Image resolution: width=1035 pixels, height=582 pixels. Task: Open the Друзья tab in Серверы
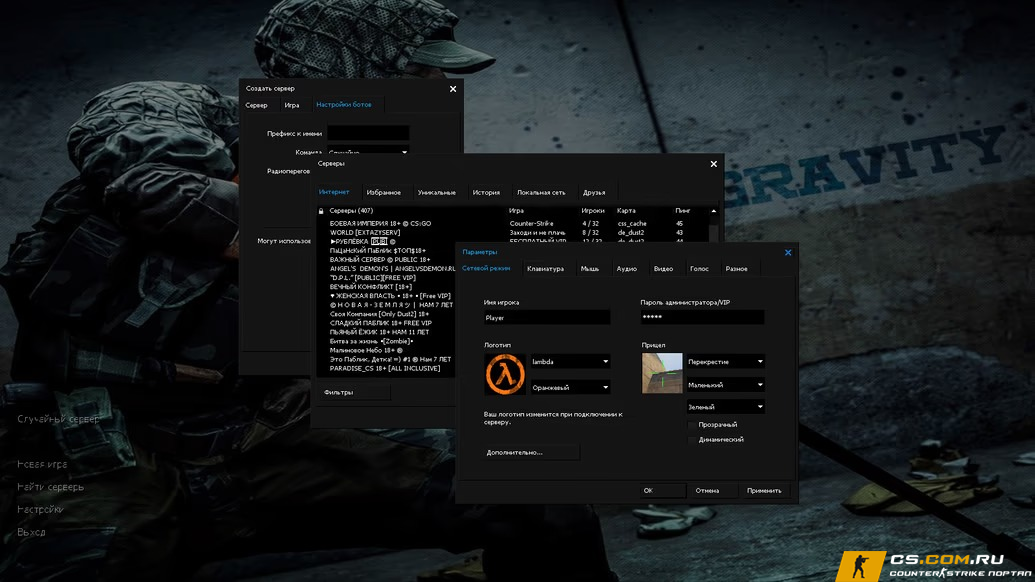[593, 193]
